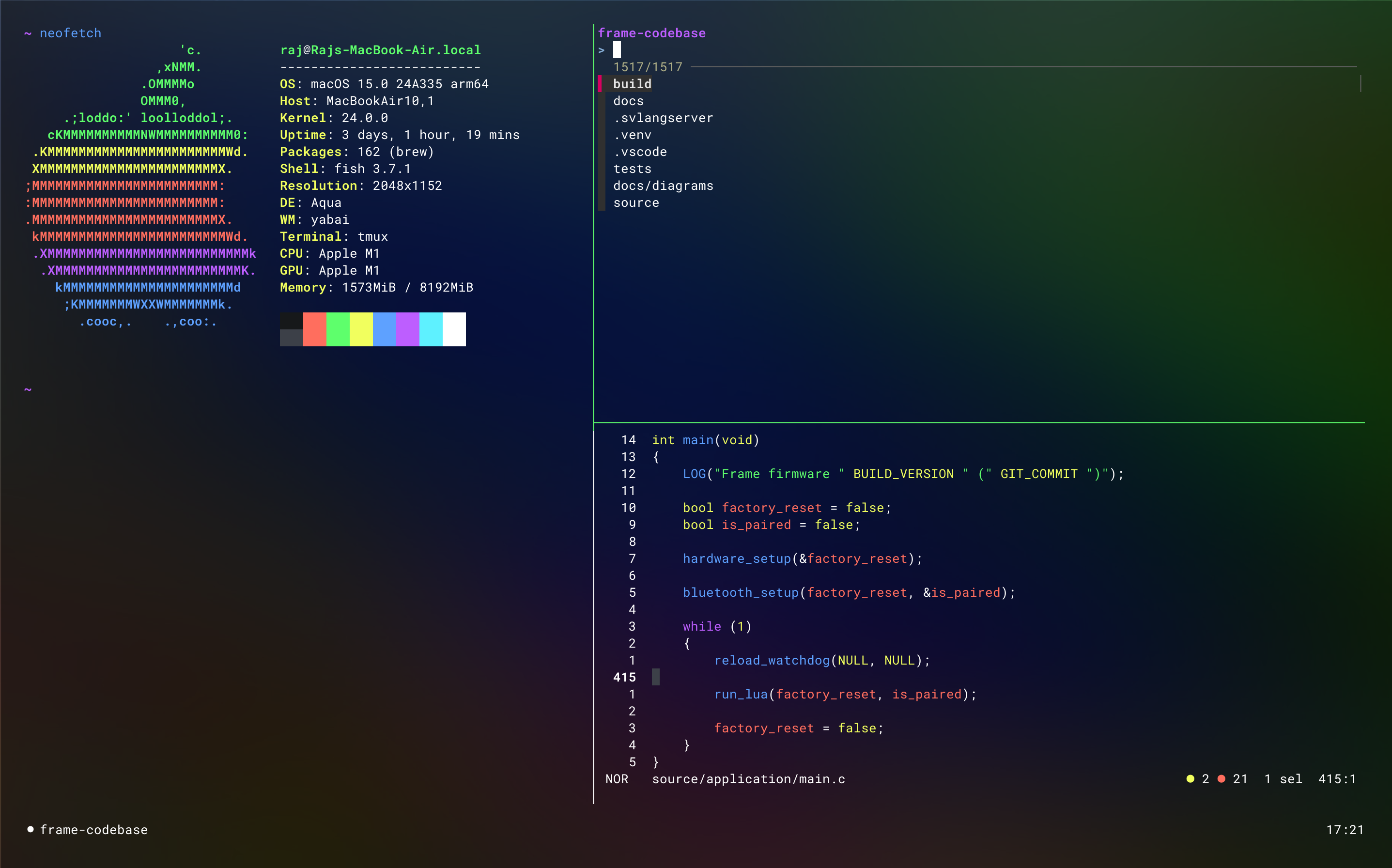Click the NOR mode indicator
The width and height of the screenshot is (1392, 868).
(x=617, y=779)
